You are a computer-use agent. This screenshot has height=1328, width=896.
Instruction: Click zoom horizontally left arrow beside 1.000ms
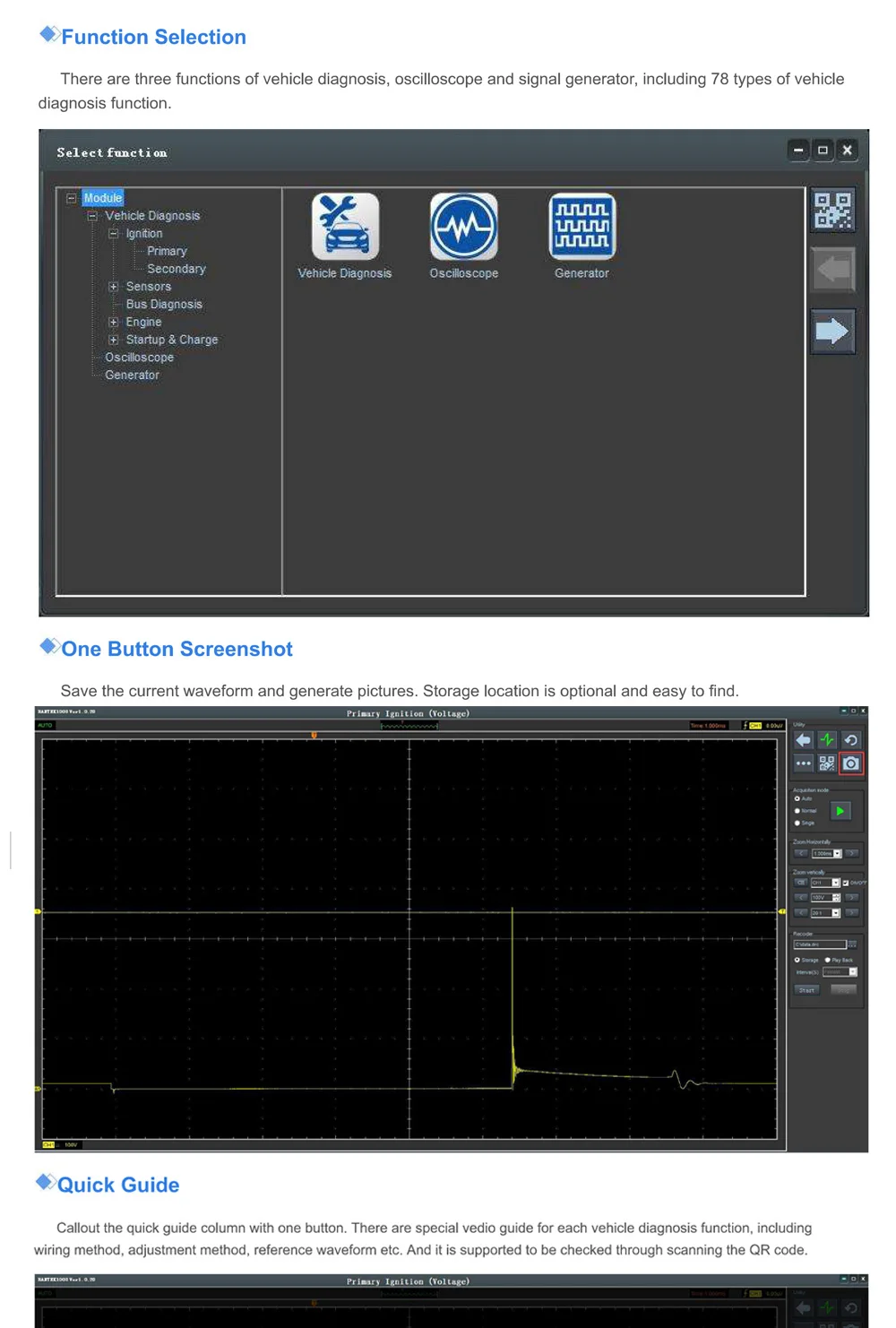coord(801,853)
